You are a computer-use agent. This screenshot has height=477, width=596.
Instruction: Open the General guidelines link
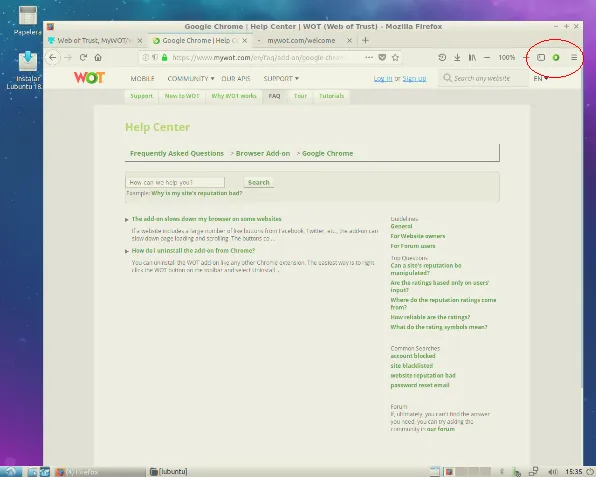(401, 226)
